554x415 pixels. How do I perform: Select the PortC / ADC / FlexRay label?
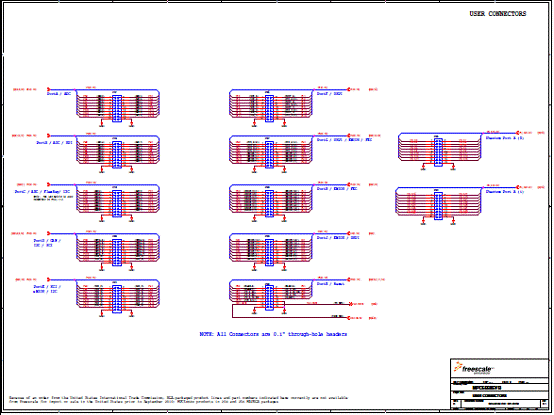pos(42,191)
